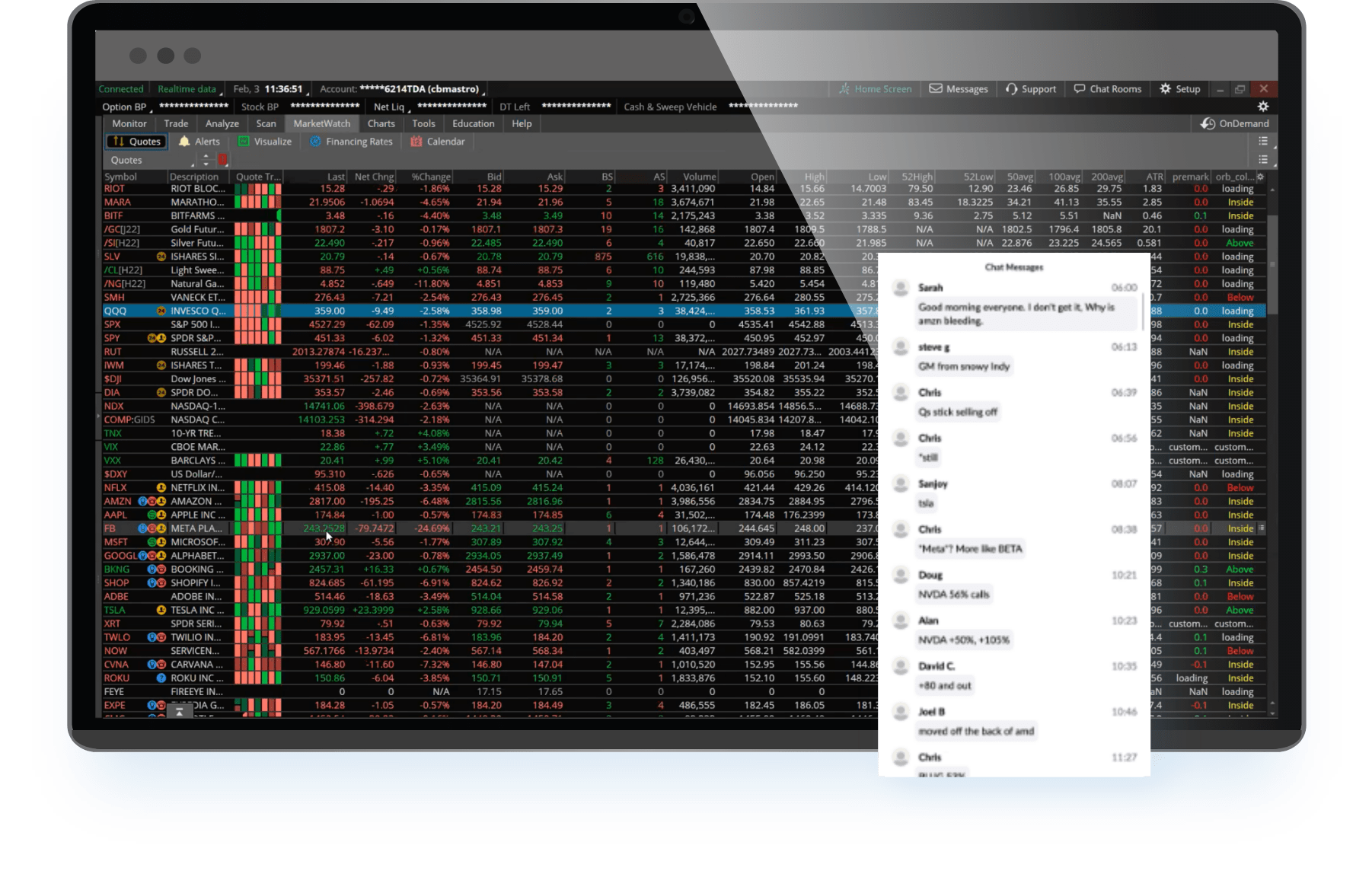The image size is (1372, 874).
Task: Select the TSLA symbol cell
Action: click(x=114, y=610)
